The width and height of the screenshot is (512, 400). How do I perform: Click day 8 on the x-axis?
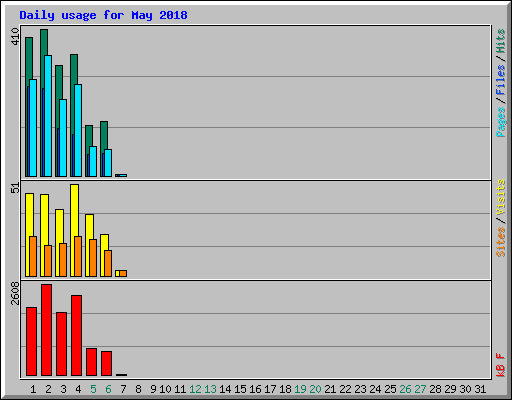(x=138, y=389)
